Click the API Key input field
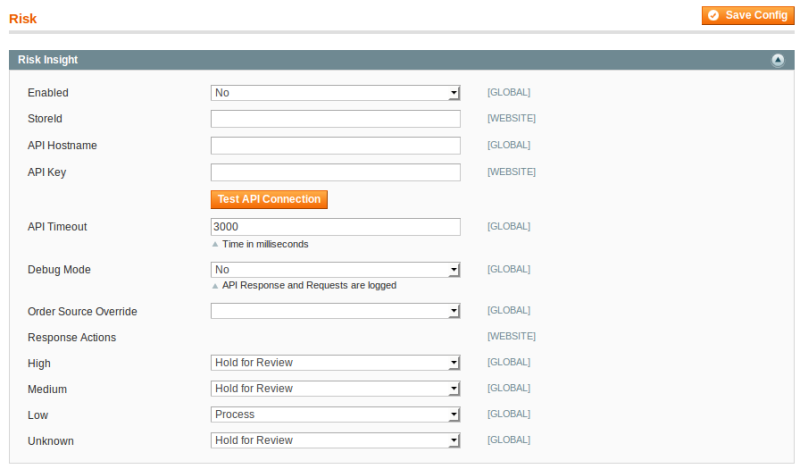This screenshot has width=800, height=469. [335, 172]
